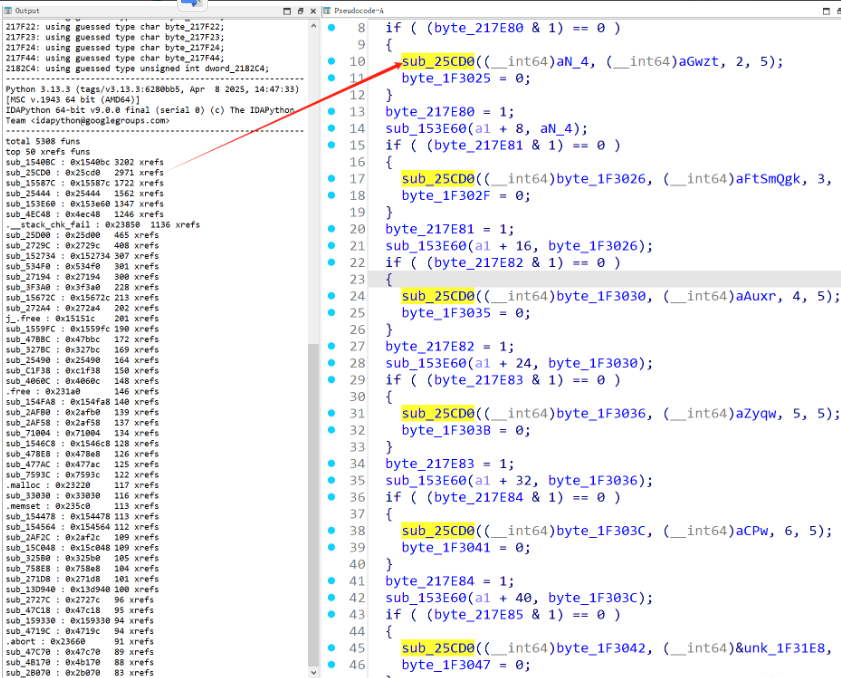Select aFtSmQgk argument on line 17
Viewport: 841px width, 678px height.
(768, 179)
